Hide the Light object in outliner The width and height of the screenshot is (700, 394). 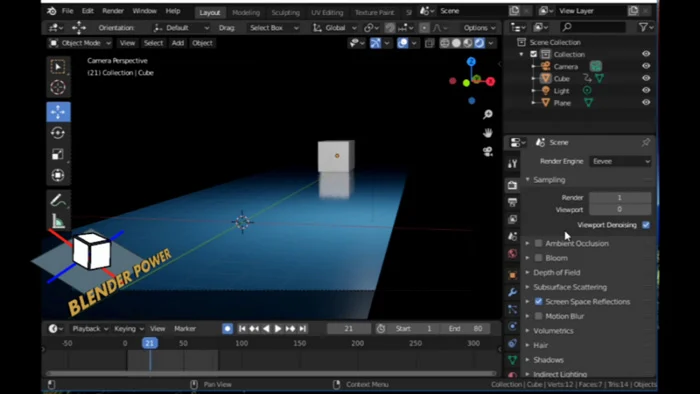pos(646,90)
